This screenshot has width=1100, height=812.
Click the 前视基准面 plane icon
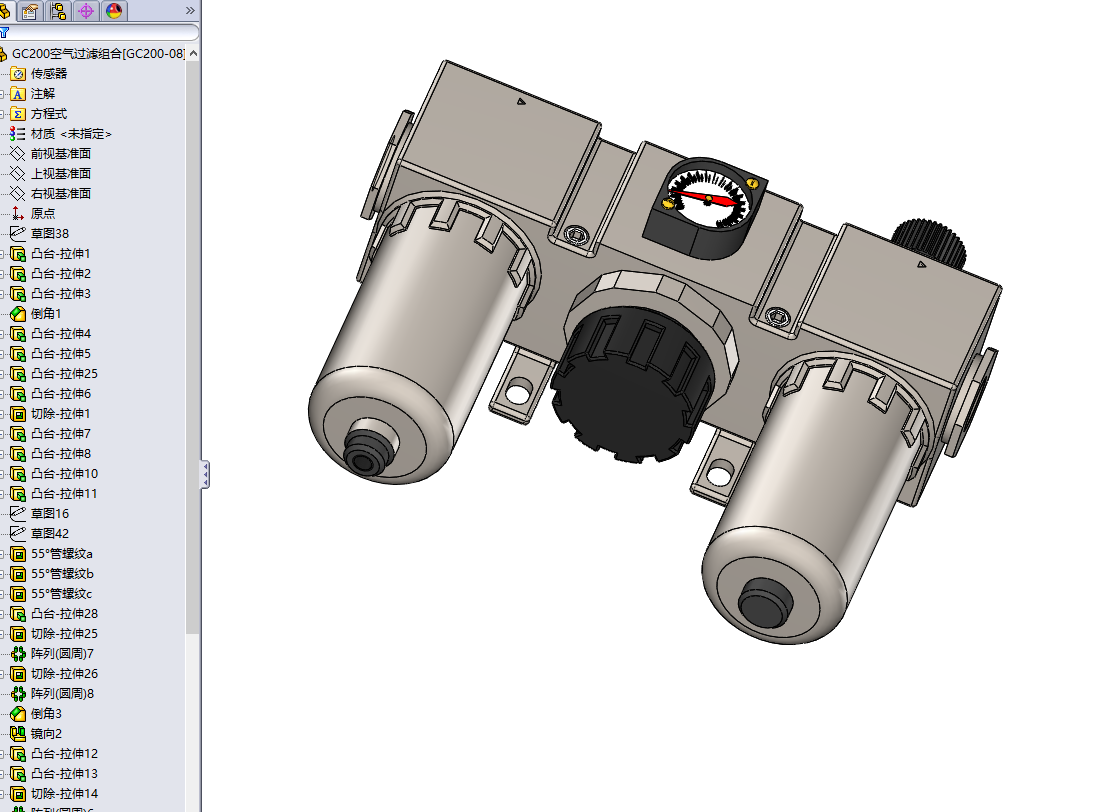(x=18, y=154)
